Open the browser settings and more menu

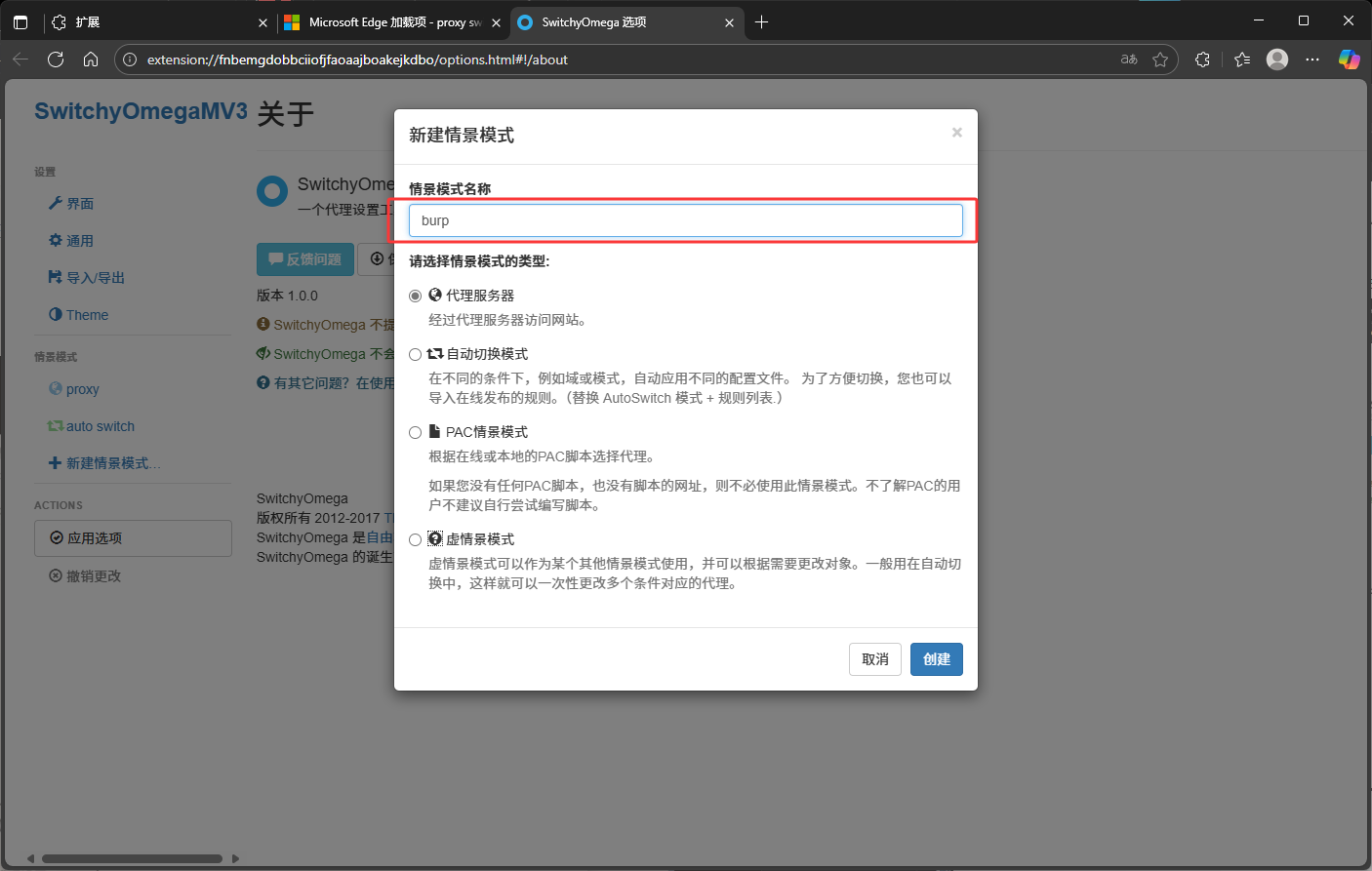click(x=1312, y=59)
